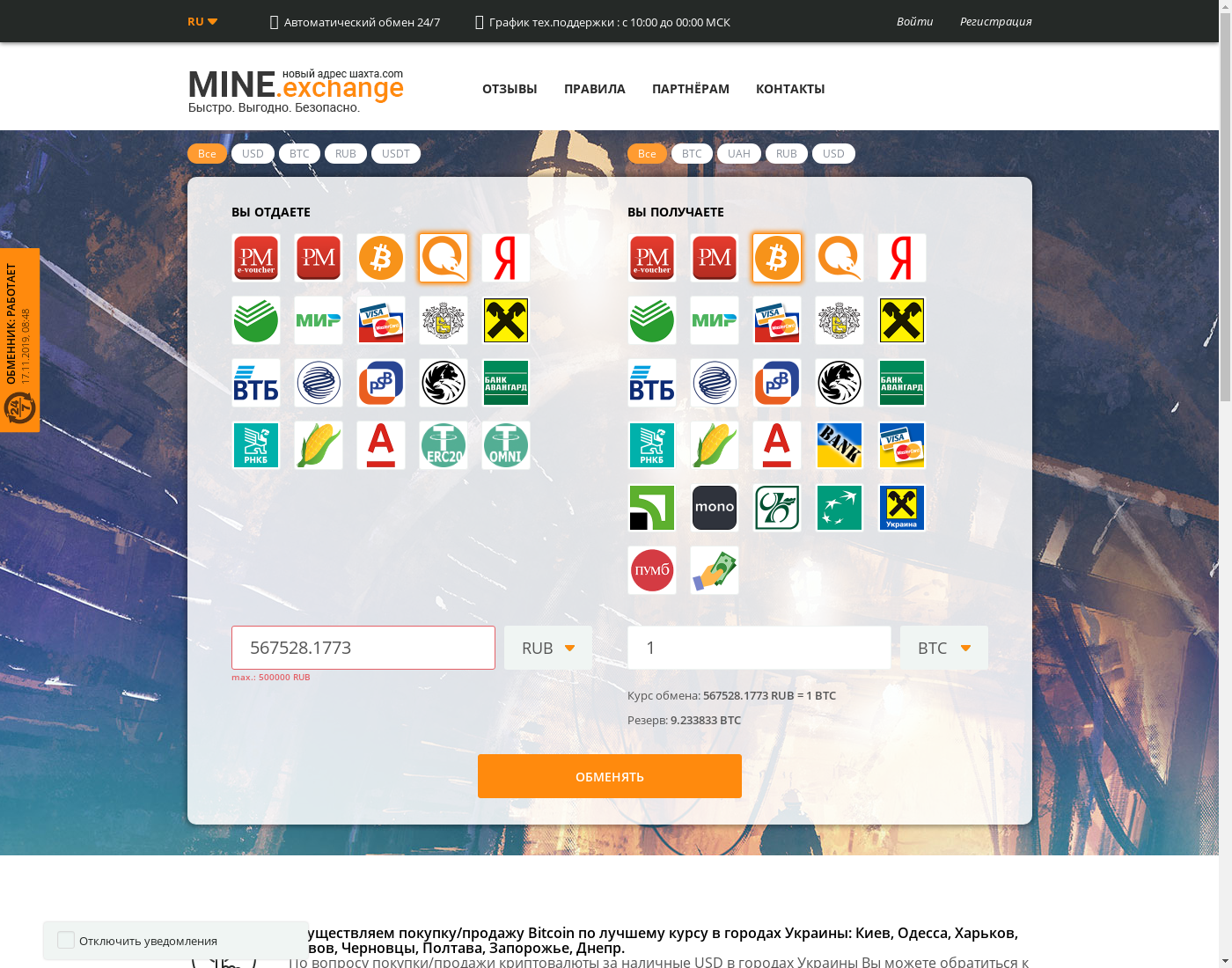This screenshot has width=1232, height=968.
Task: Select Ukrainian flag BANK icon in receive column
Action: [840, 445]
